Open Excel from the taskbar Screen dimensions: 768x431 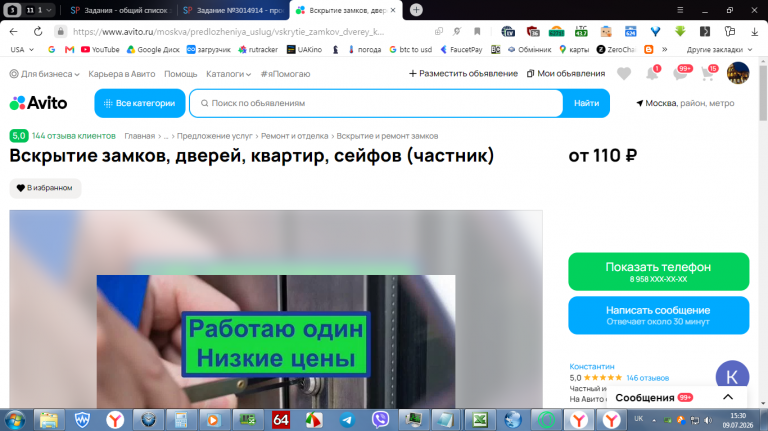click(480, 420)
